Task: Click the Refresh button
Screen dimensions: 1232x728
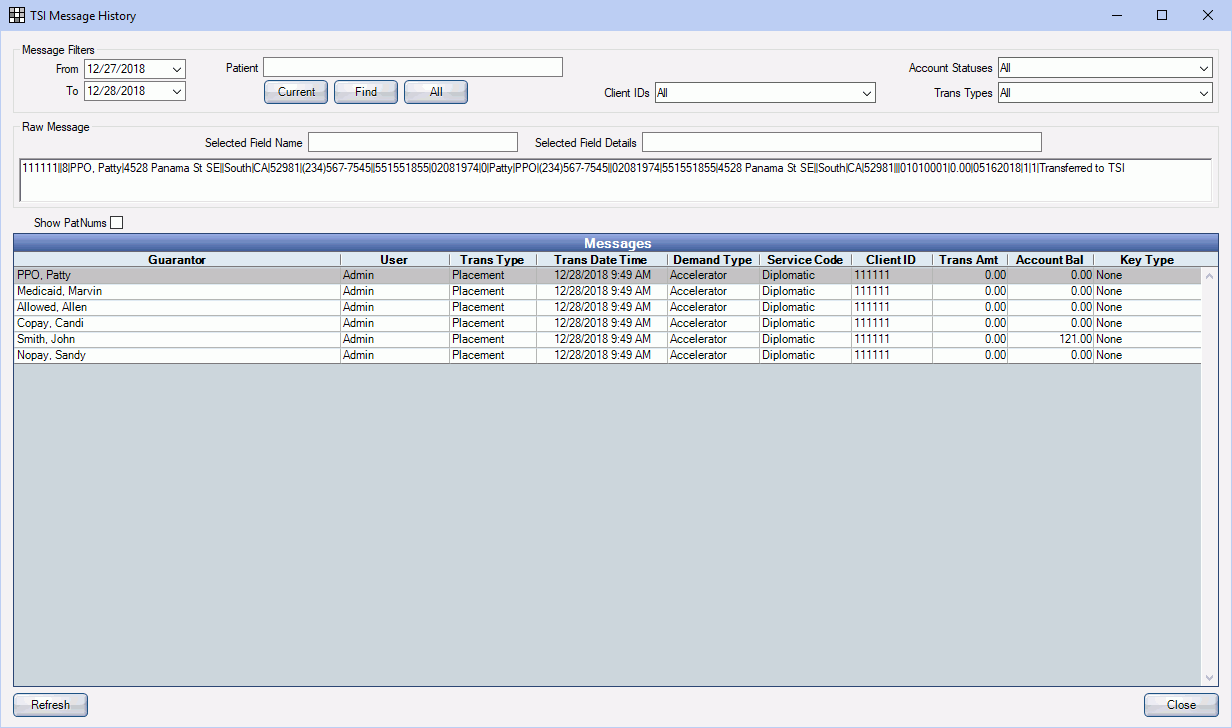Action: pos(50,705)
